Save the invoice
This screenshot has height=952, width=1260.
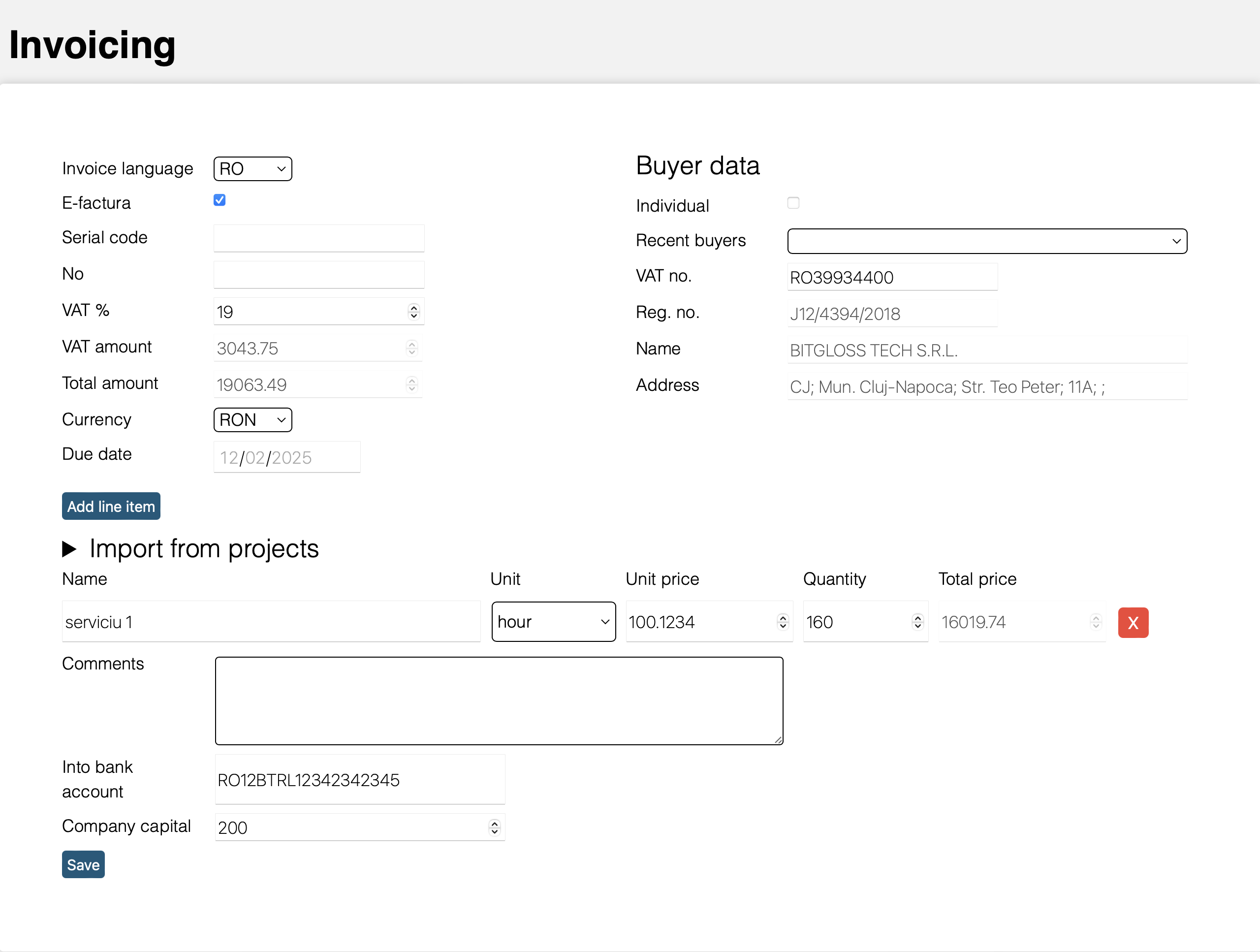coord(83,864)
